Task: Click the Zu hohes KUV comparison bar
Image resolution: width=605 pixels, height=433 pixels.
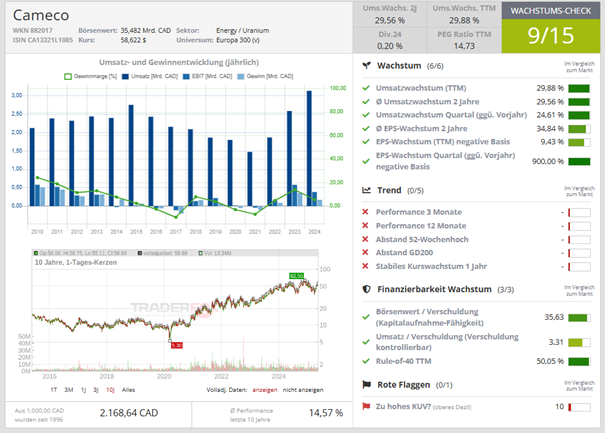Action: 579,407
